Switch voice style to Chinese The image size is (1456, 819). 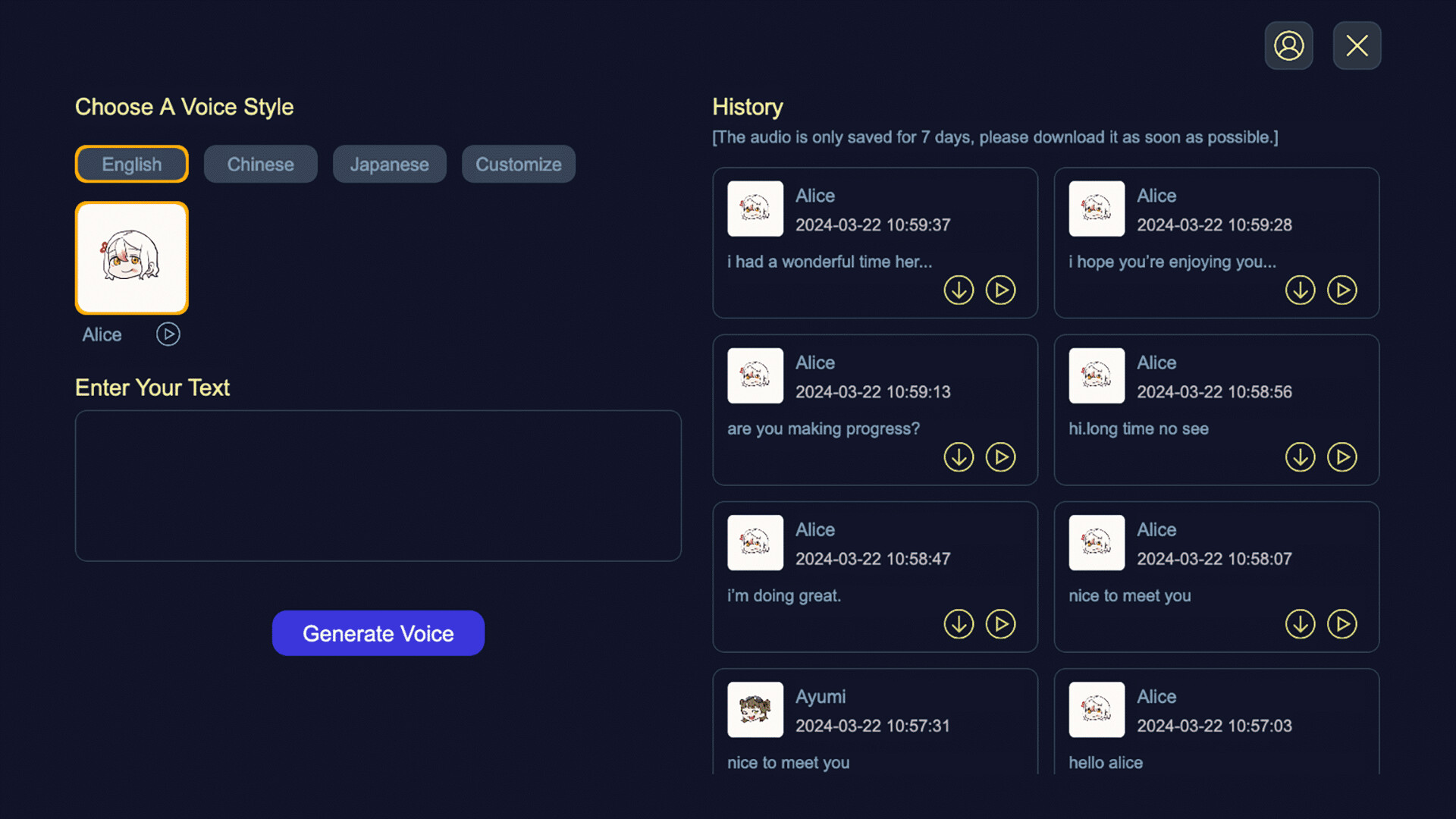click(260, 164)
